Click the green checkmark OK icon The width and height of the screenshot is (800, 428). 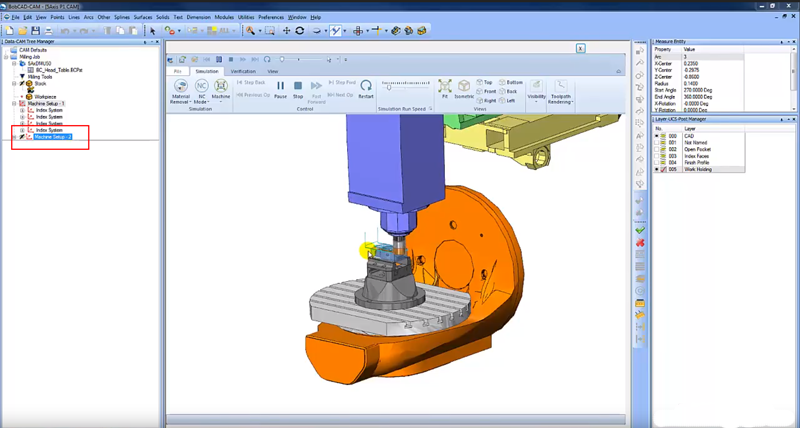coord(640,231)
